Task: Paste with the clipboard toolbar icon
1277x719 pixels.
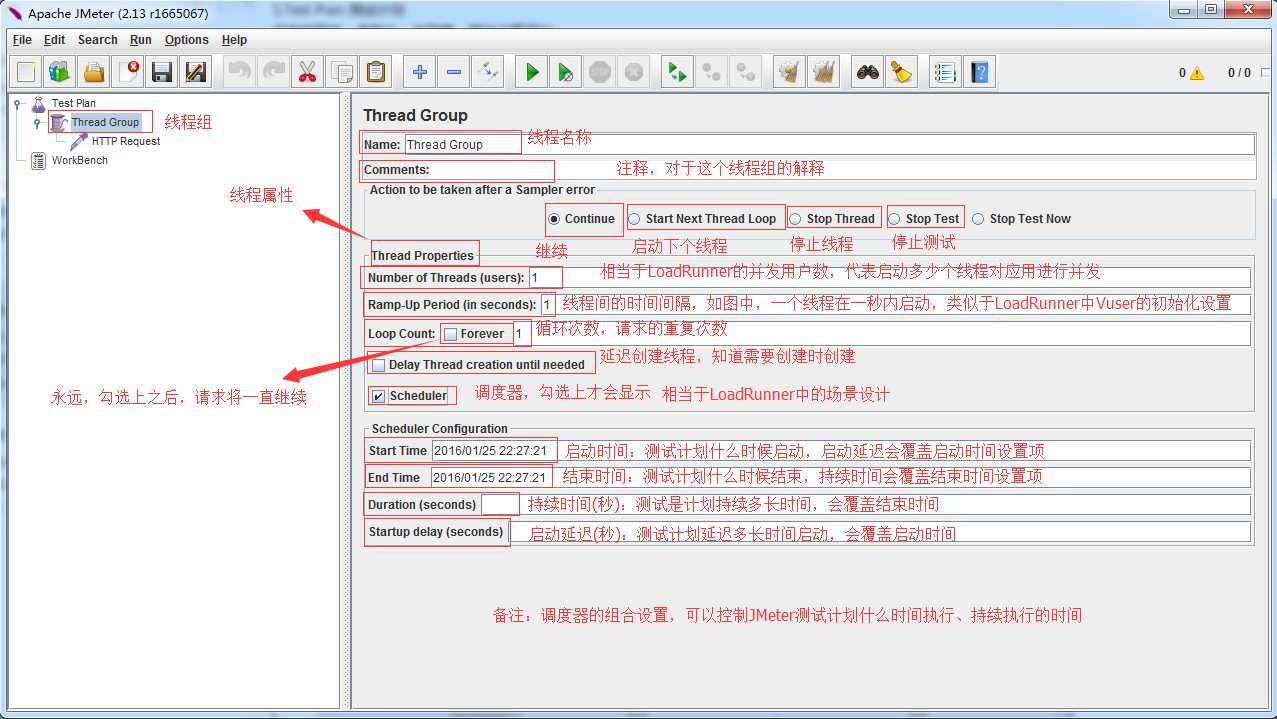Action: pos(376,72)
